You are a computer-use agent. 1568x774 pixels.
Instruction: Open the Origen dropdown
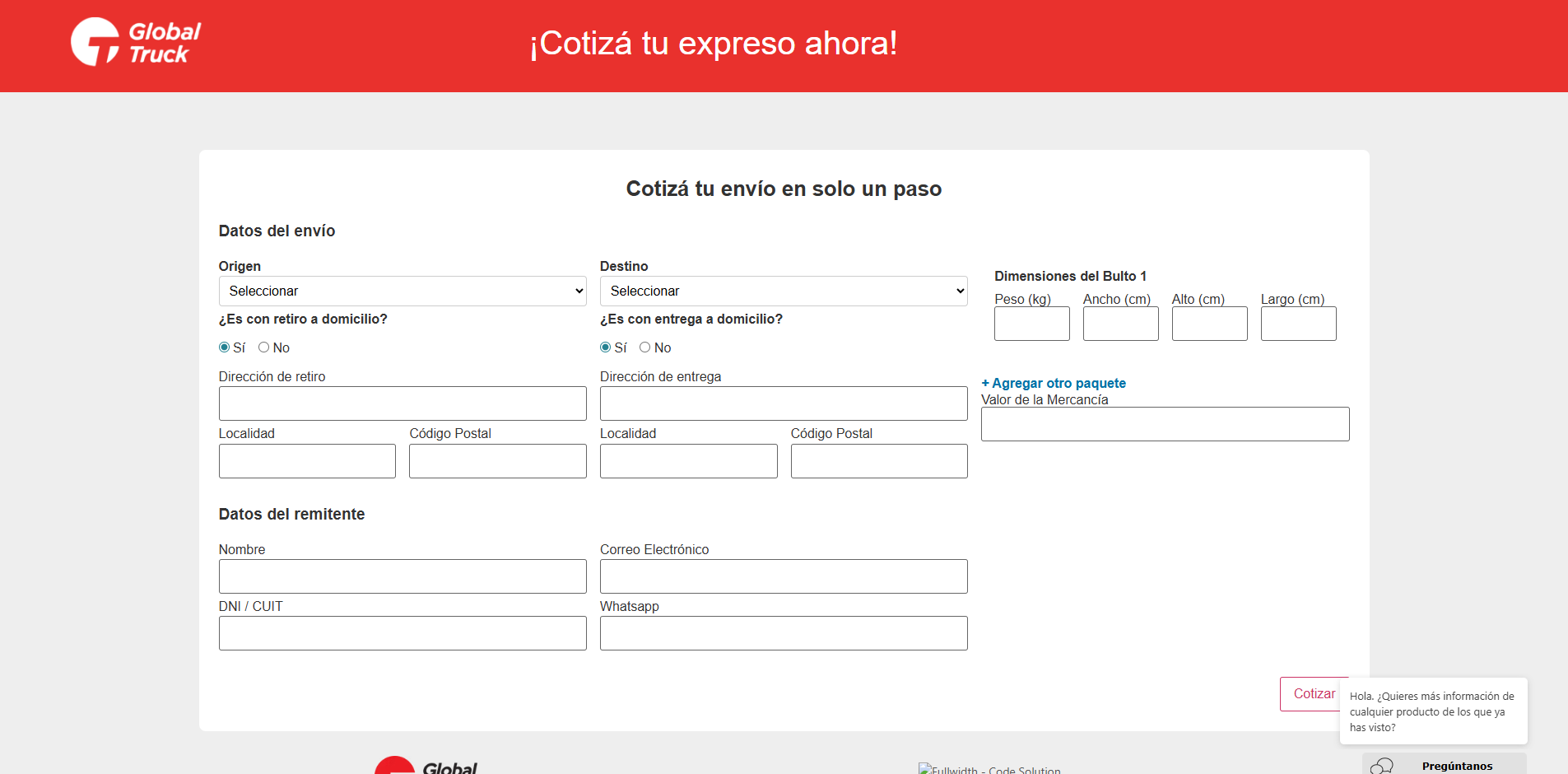click(x=402, y=291)
